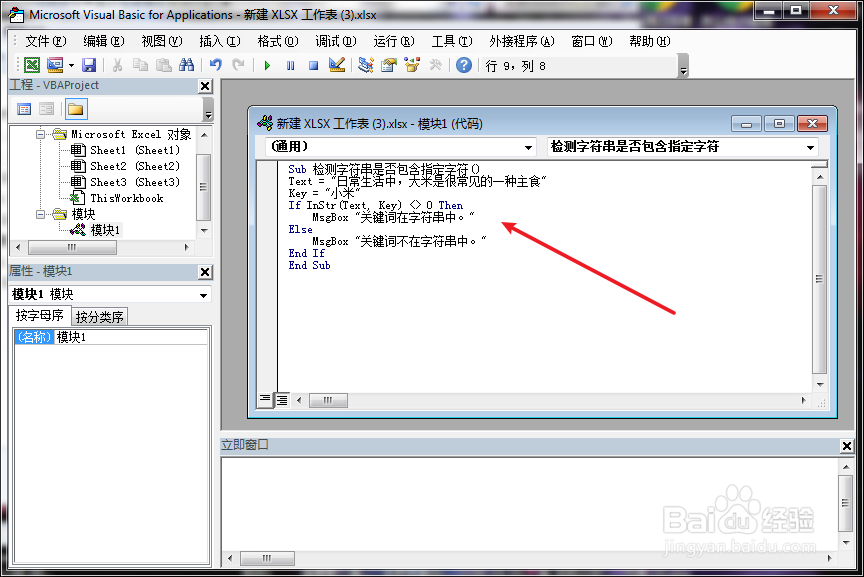The image size is (864, 577).
Task: Click the Paste clipboard icon
Action: [164, 65]
